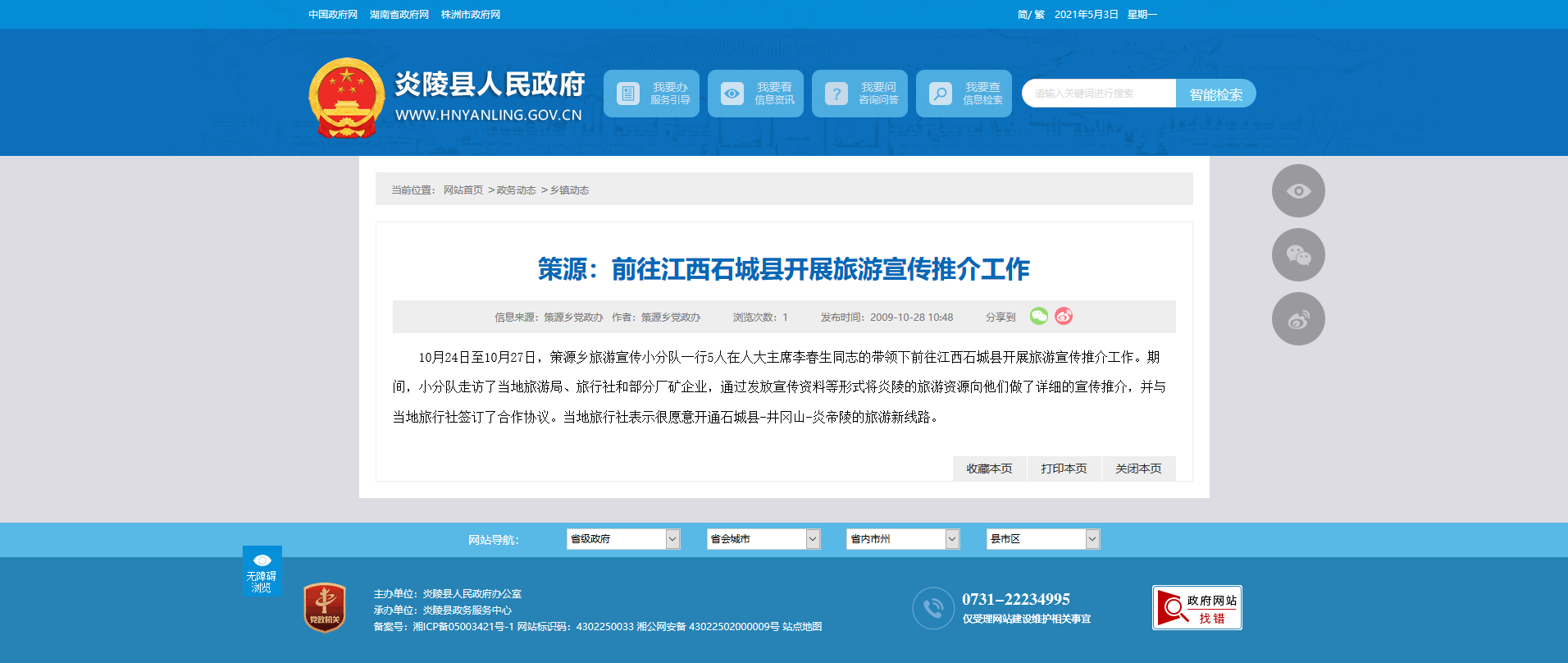The width and height of the screenshot is (1568, 663).
Task: Click the 党政机关 badge icon
Action: pos(325,608)
